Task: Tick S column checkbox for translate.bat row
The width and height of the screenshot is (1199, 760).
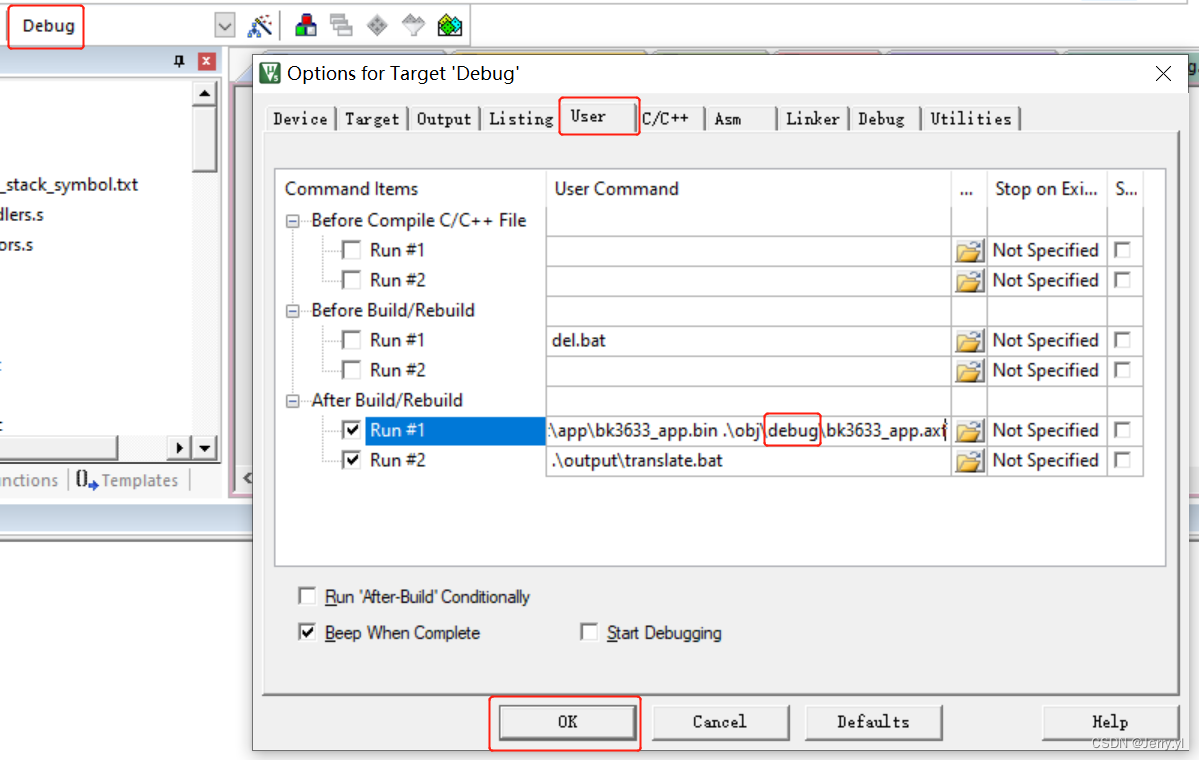Action: coord(1123,460)
